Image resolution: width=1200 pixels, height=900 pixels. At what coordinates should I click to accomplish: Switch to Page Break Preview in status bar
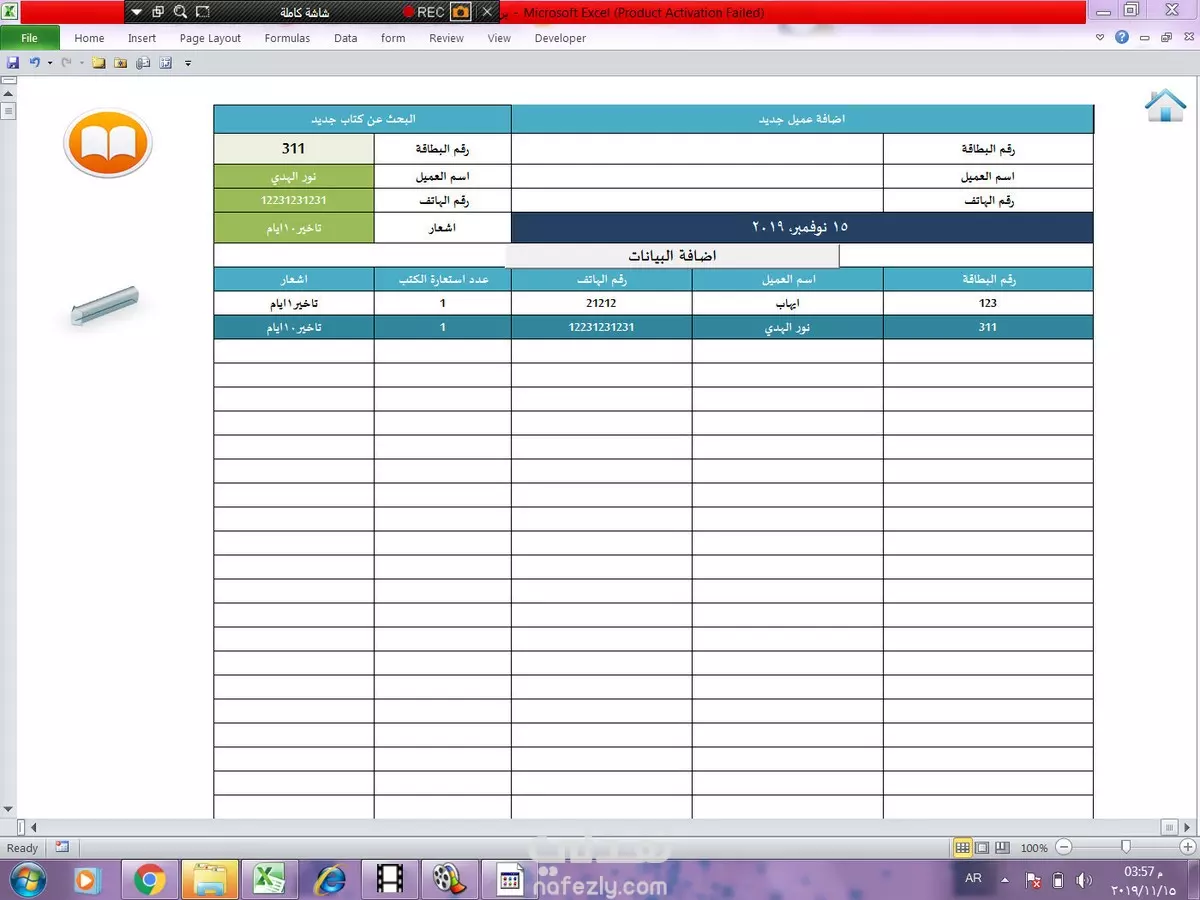1002,847
